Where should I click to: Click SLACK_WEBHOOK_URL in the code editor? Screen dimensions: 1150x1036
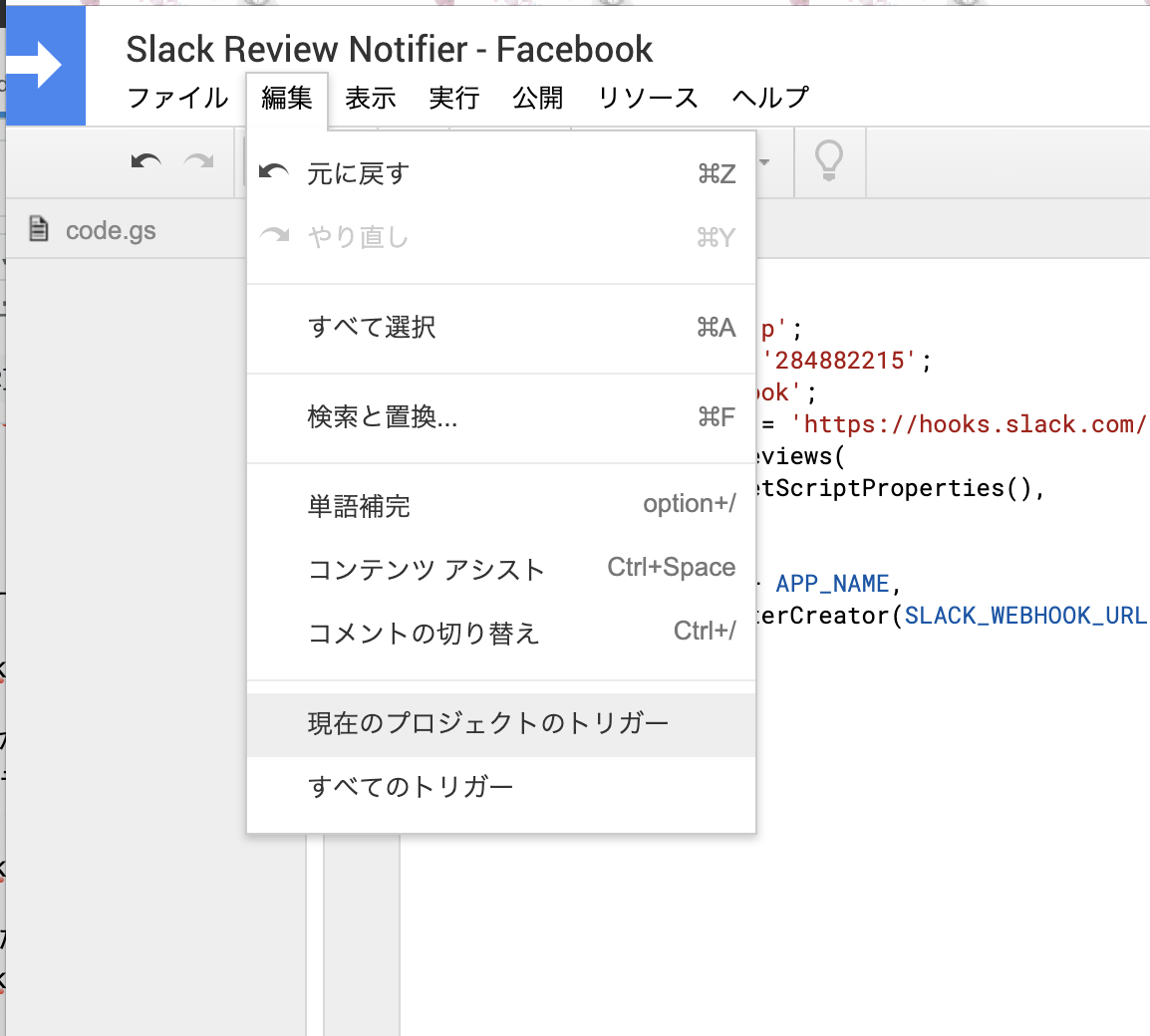pyautogui.click(x=1025, y=616)
